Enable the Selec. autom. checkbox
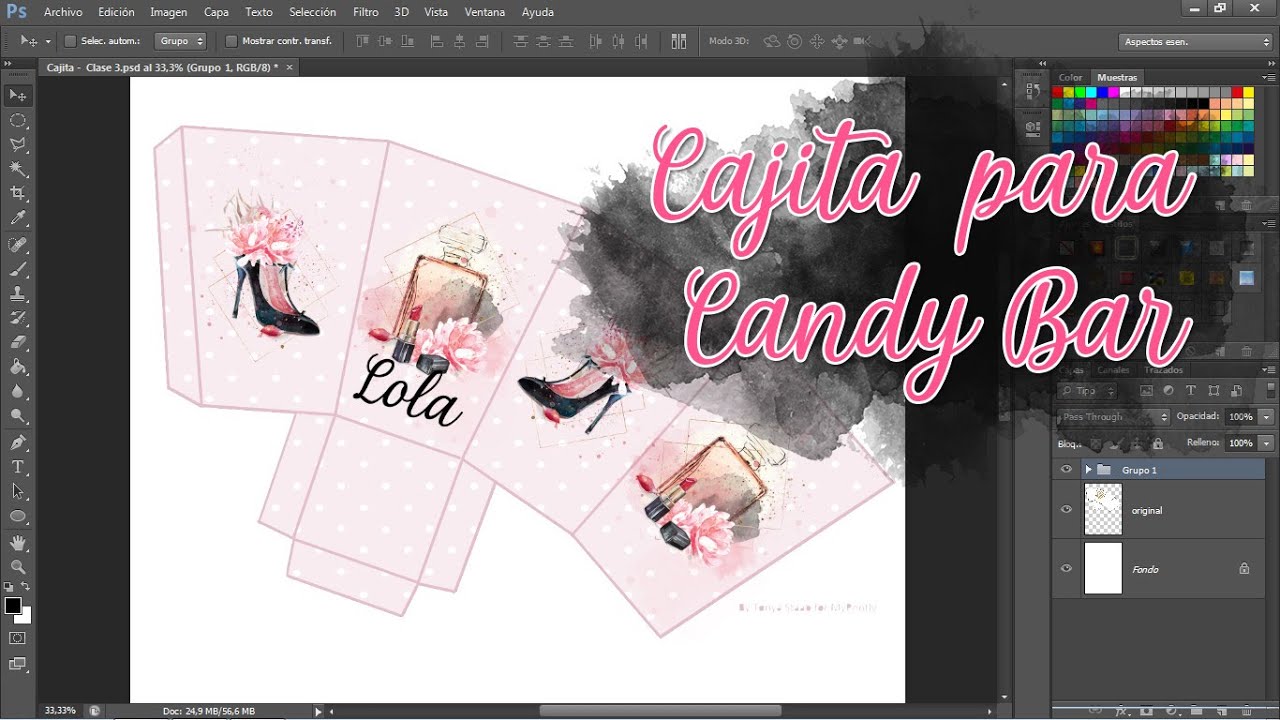The width and height of the screenshot is (1280, 720). tap(70, 41)
